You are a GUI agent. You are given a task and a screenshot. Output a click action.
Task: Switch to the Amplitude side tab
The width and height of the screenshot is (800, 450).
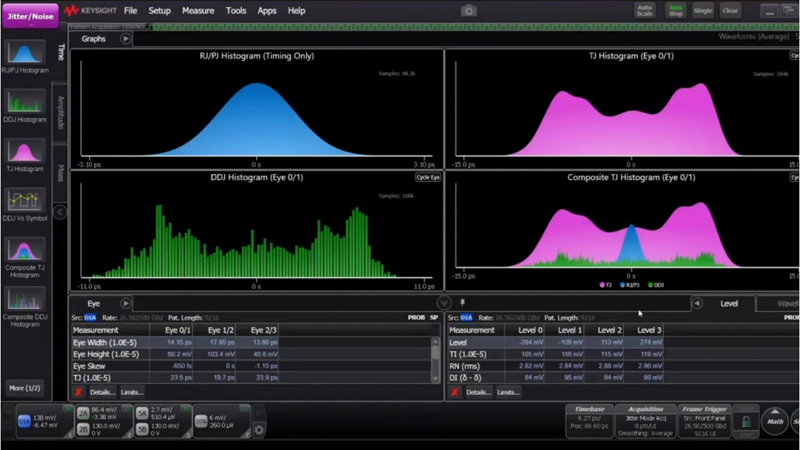[61, 112]
